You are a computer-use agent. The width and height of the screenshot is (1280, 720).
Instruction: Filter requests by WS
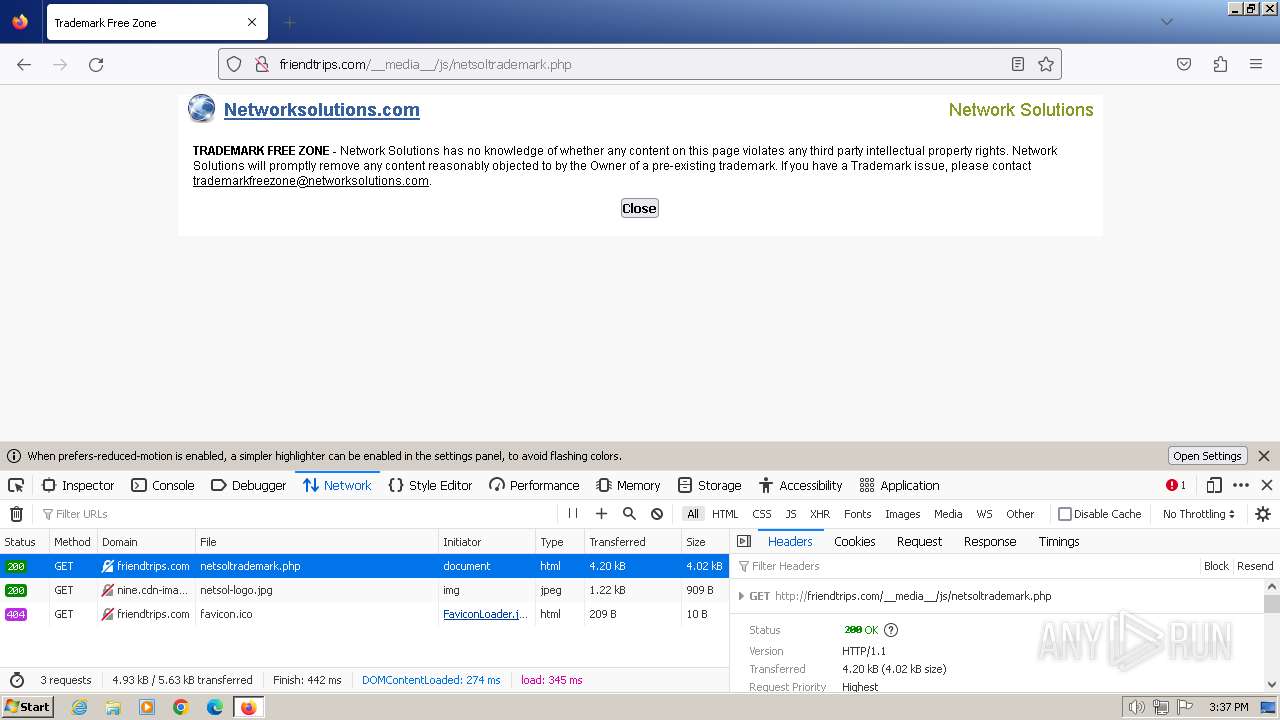(985, 514)
